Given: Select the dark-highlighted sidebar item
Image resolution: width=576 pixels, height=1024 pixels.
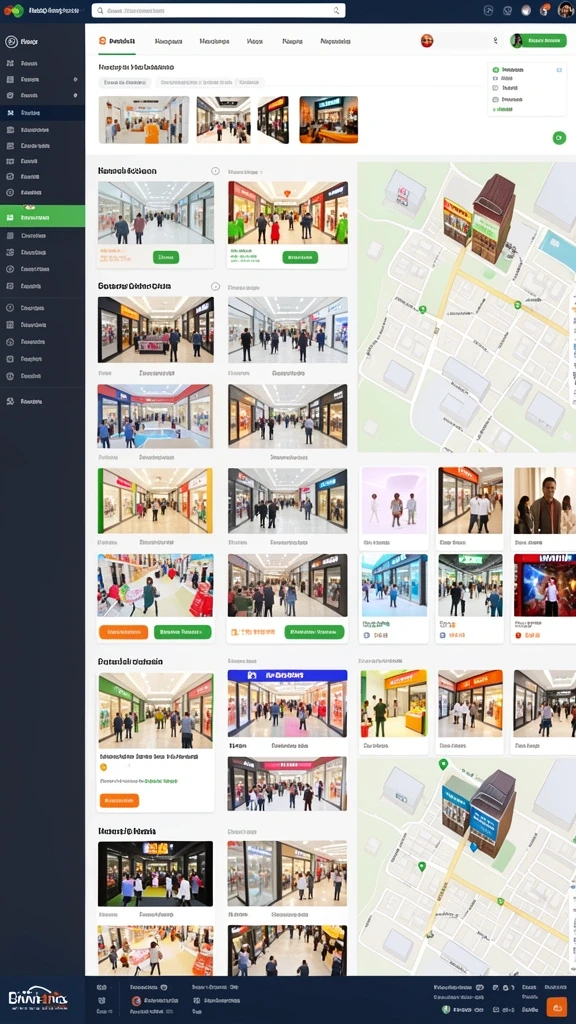Looking at the screenshot, I should (42, 112).
